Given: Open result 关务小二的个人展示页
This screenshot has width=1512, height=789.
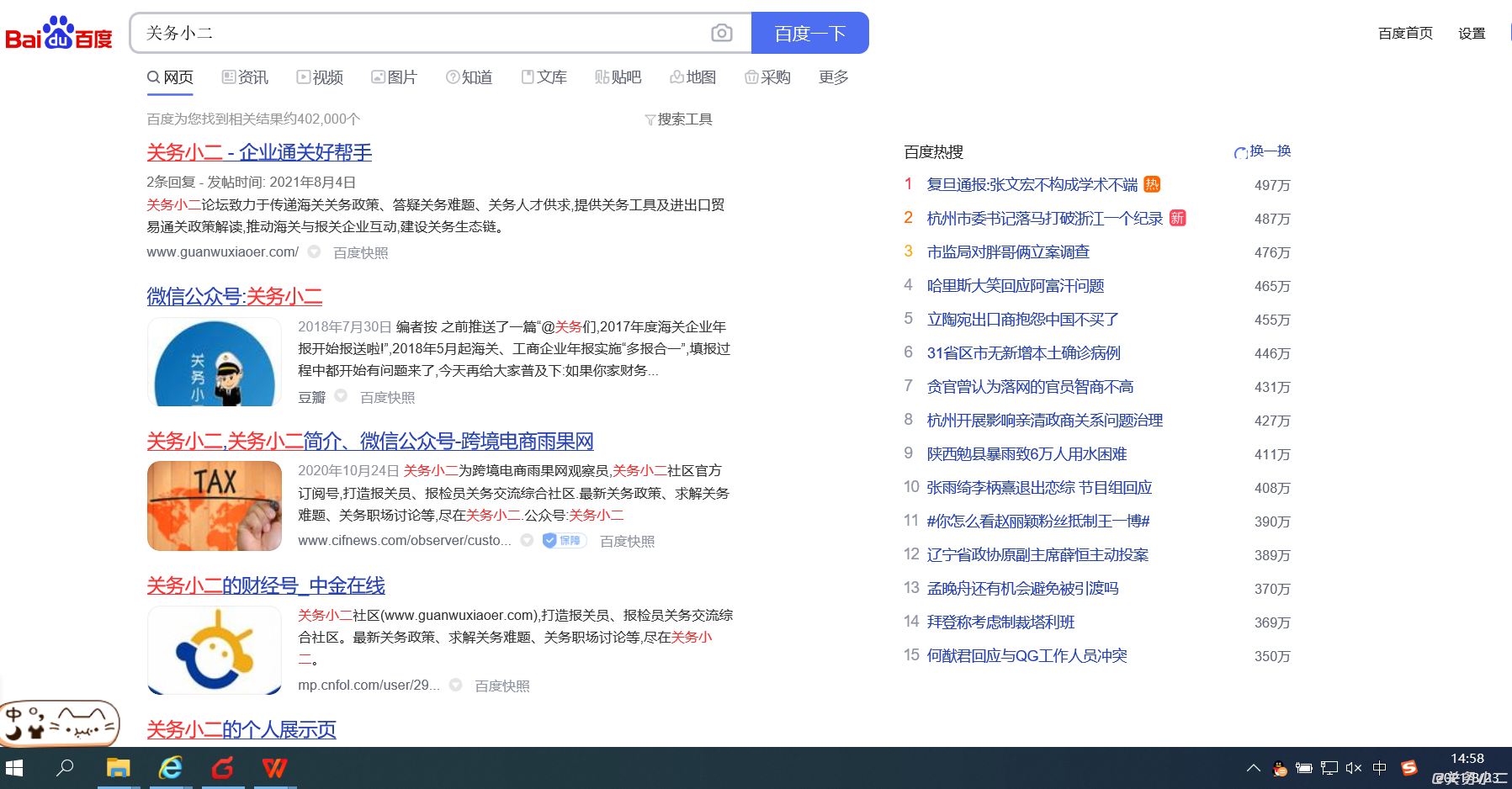Looking at the screenshot, I should [241, 729].
